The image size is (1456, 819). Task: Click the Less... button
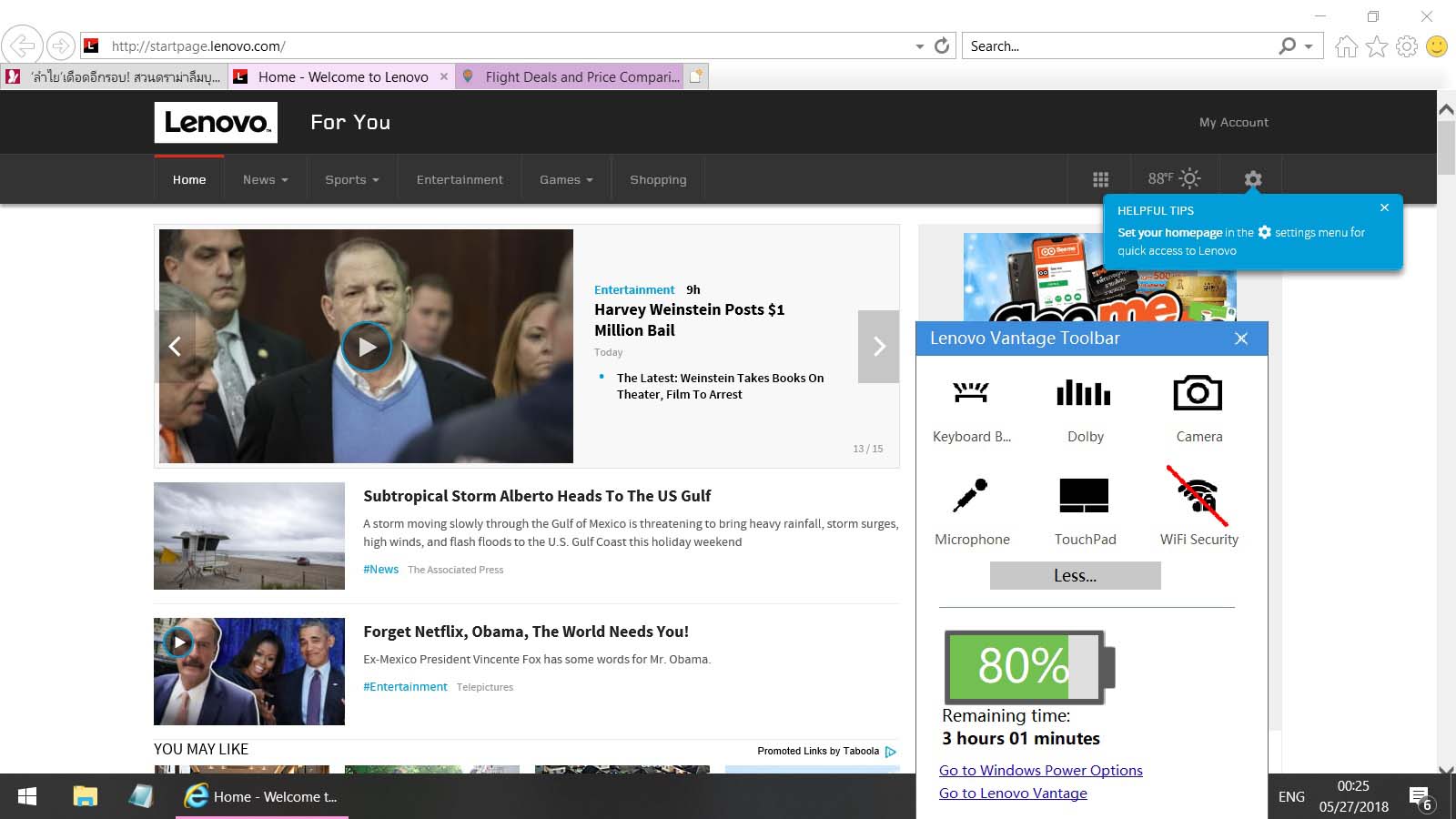pyautogui.click(x=1075, y=575)
